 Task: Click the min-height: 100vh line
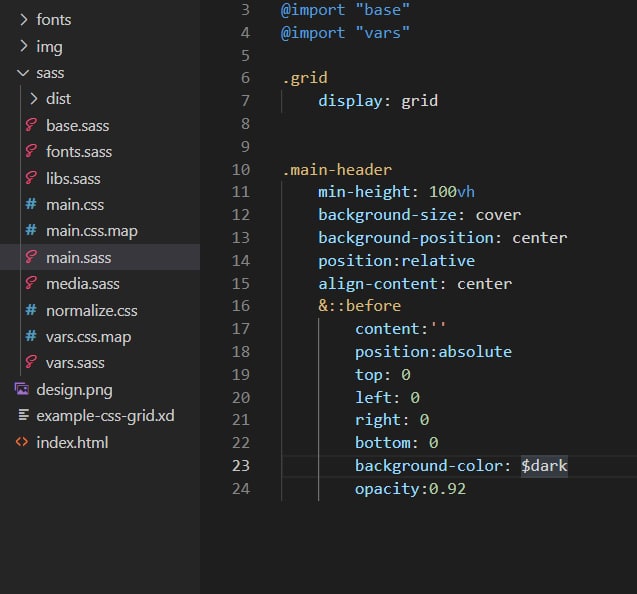[396, 192]
